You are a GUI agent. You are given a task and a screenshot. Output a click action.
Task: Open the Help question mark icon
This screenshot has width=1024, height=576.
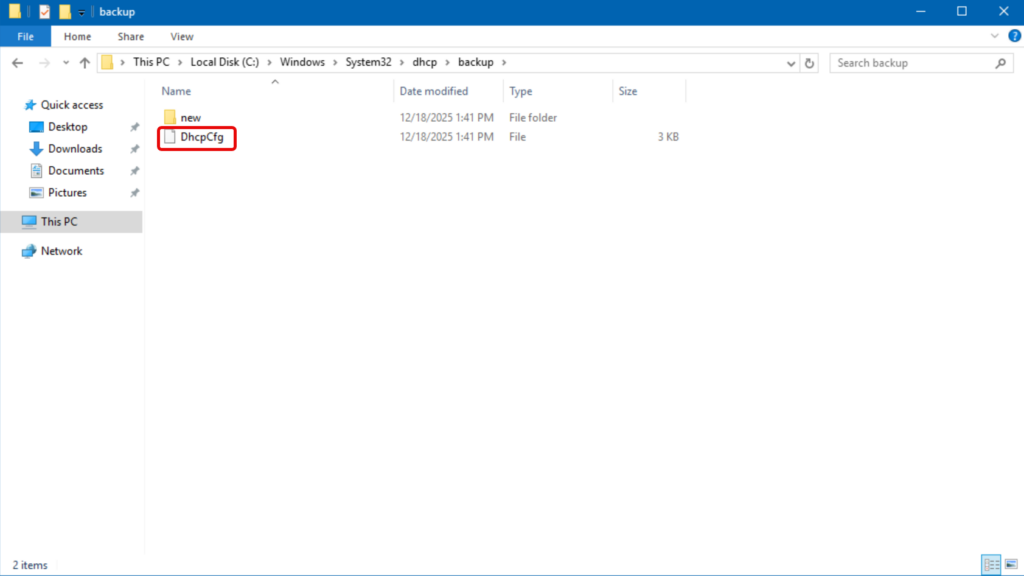tap(1014, 36)
